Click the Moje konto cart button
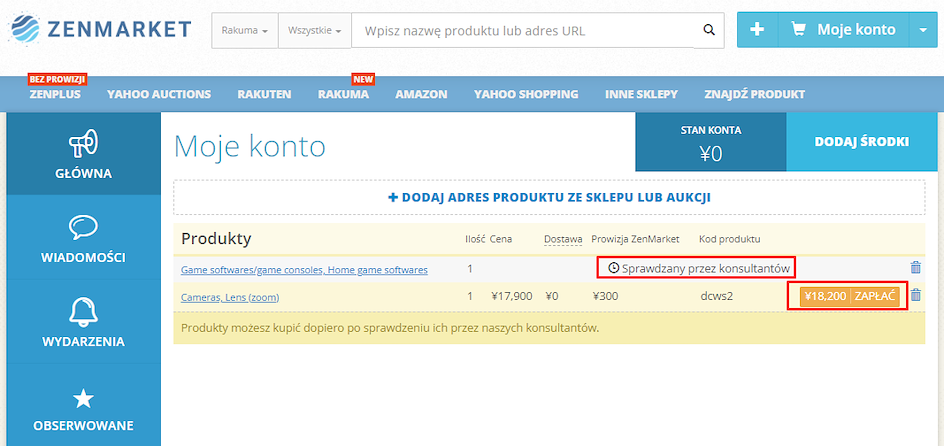944x446 pixels. (843, 29)
